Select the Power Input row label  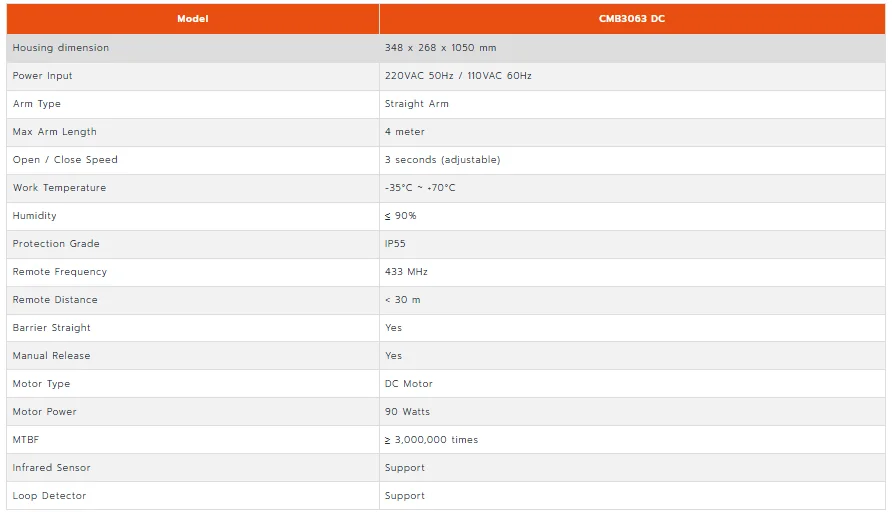(x=43, y=76)
